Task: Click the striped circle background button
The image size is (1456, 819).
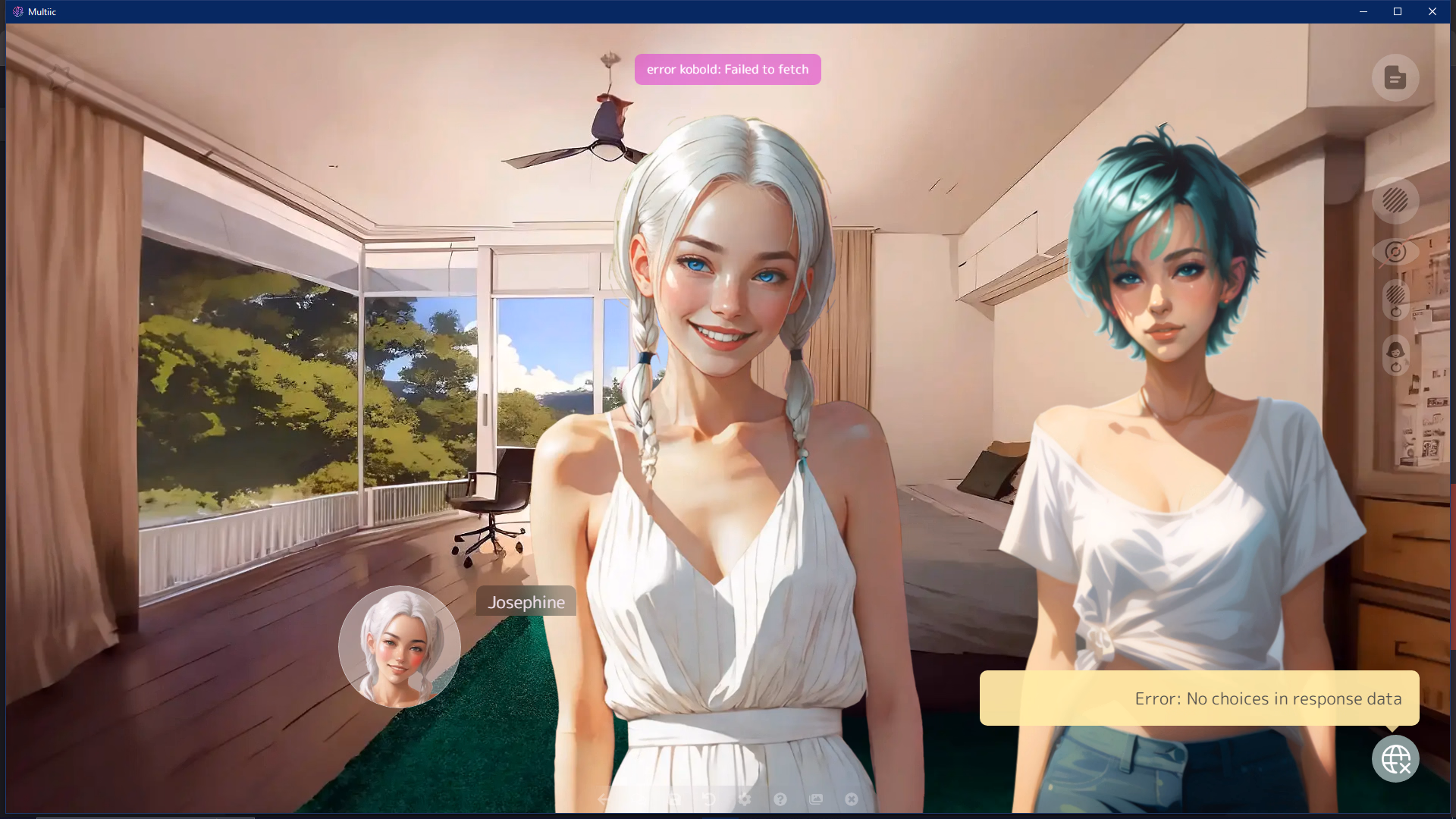Action: 1395,200
